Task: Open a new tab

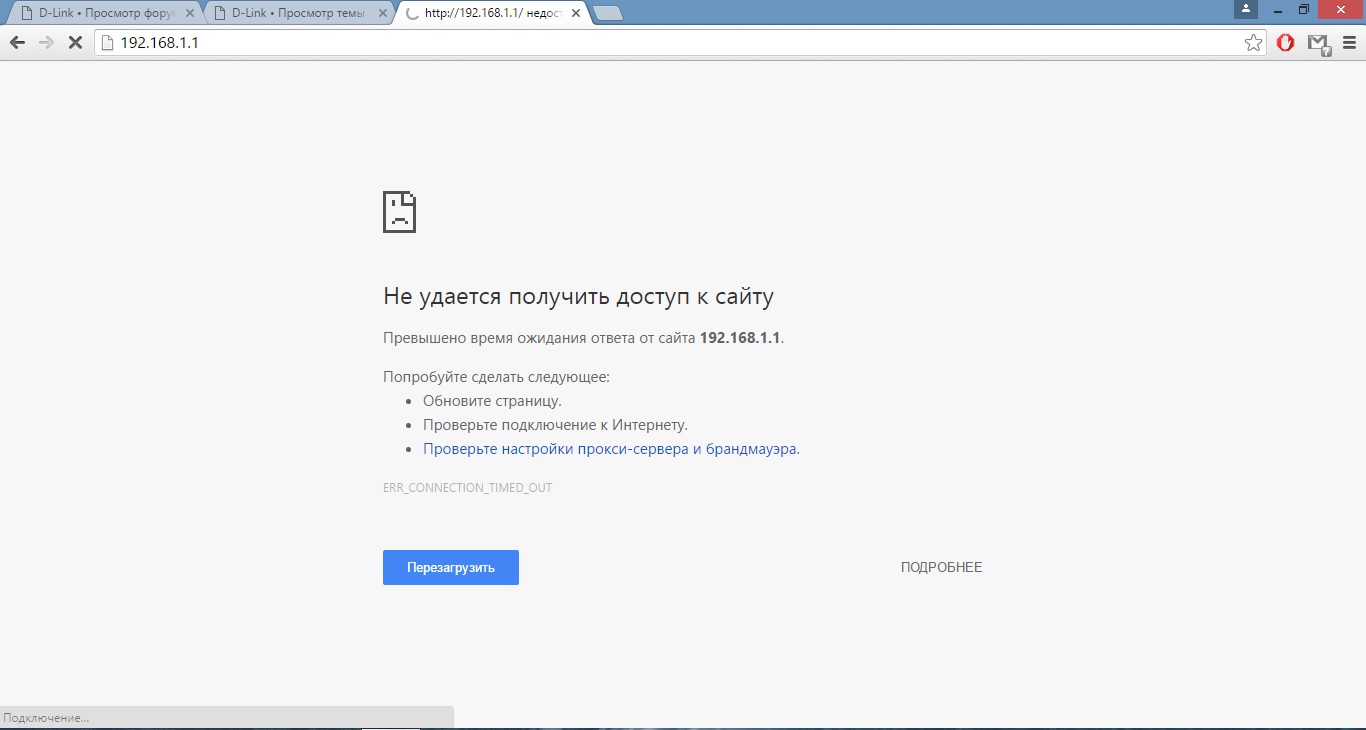Action: click(607, 13)
